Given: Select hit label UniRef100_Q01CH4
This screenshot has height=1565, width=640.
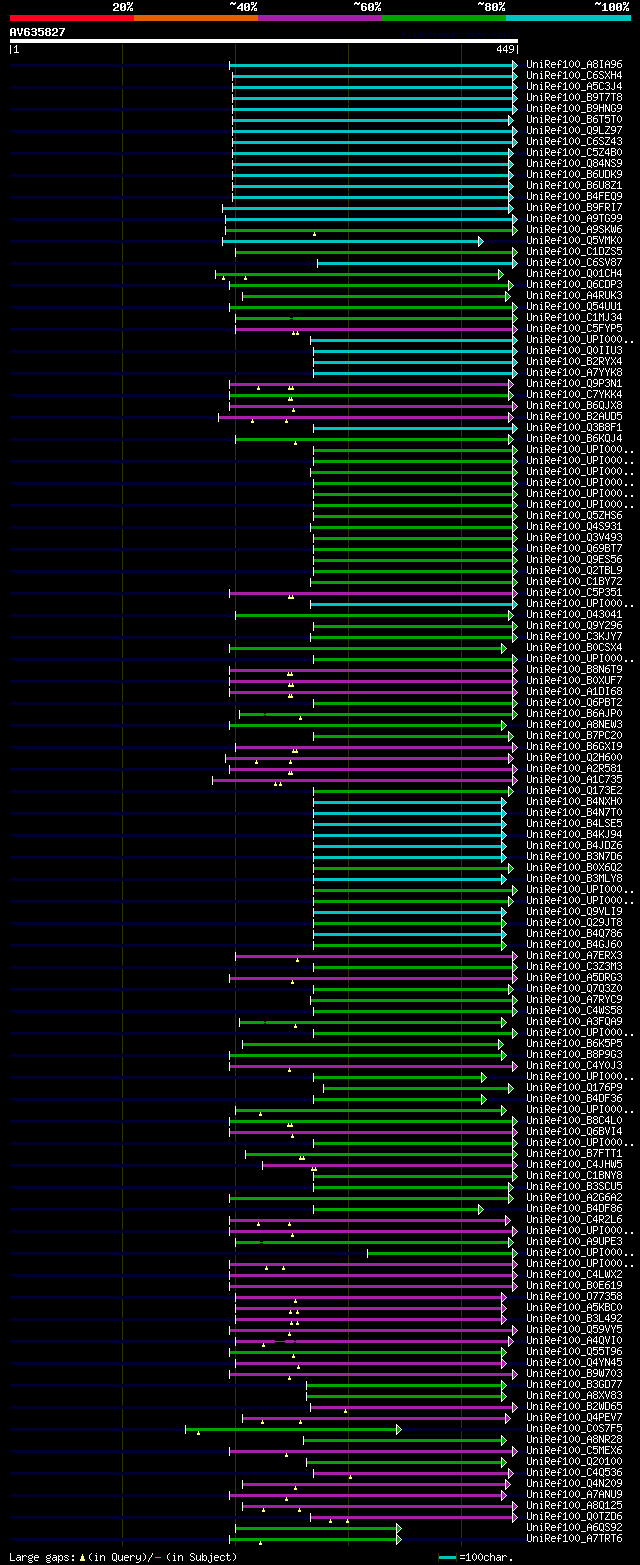Looking at the screenshot, I should (574, 273).
